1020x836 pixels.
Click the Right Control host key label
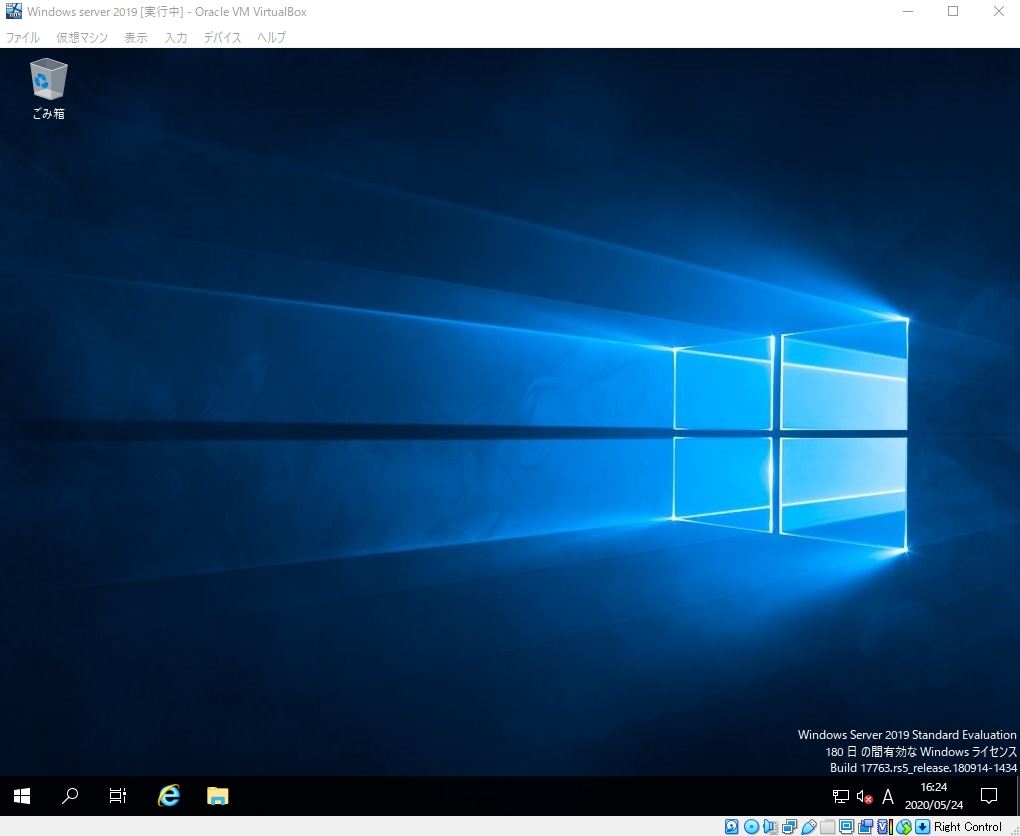967,827
